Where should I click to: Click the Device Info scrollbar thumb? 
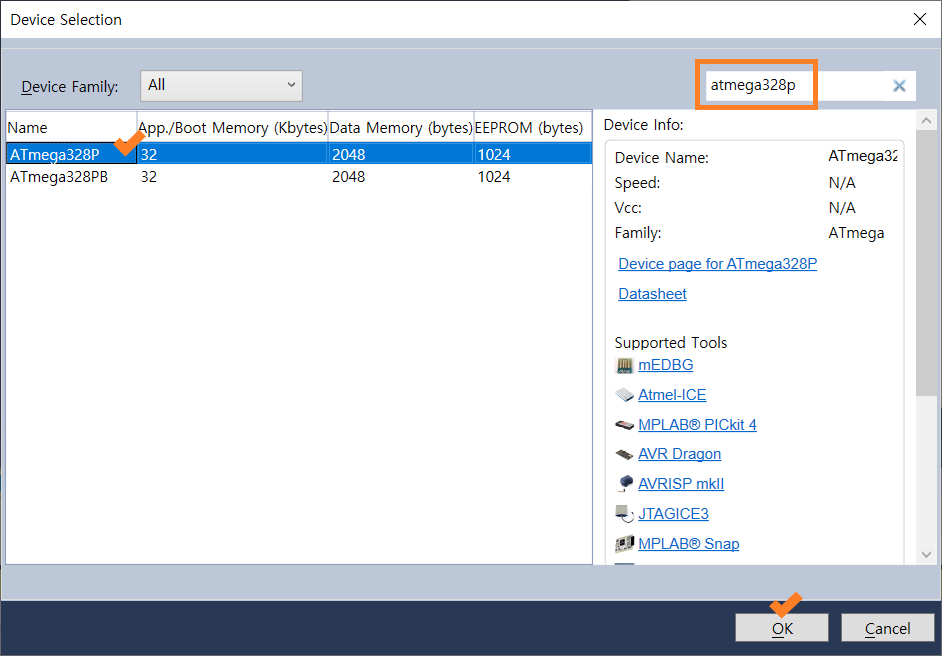(x=926, y=262)
